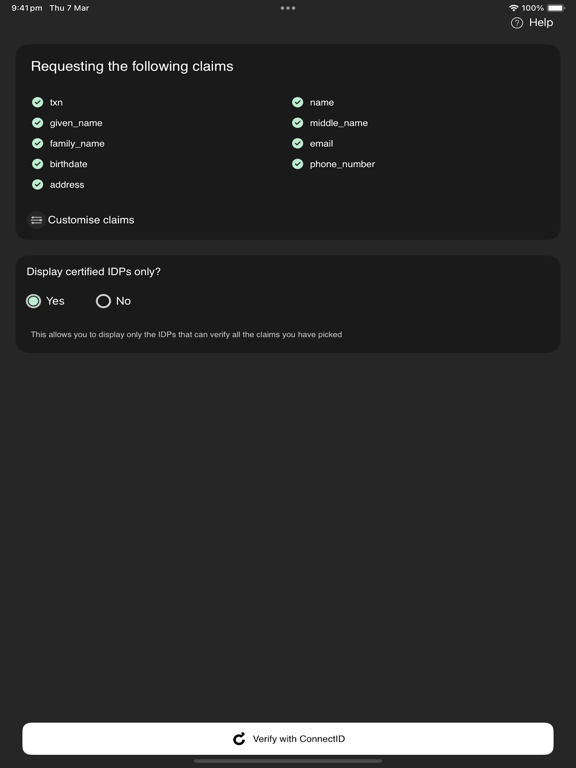Tap the 'email' claim label
The image size is (576, 768).
[x=321, y=144]
